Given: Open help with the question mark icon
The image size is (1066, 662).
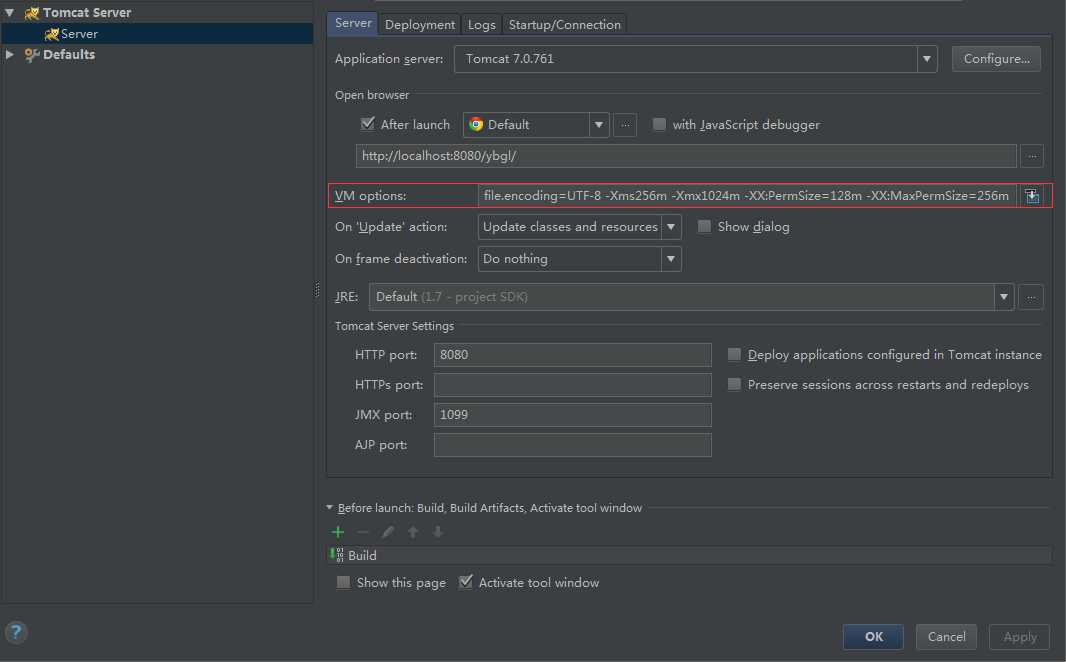Looking at the screenshot, I should 16,633.
